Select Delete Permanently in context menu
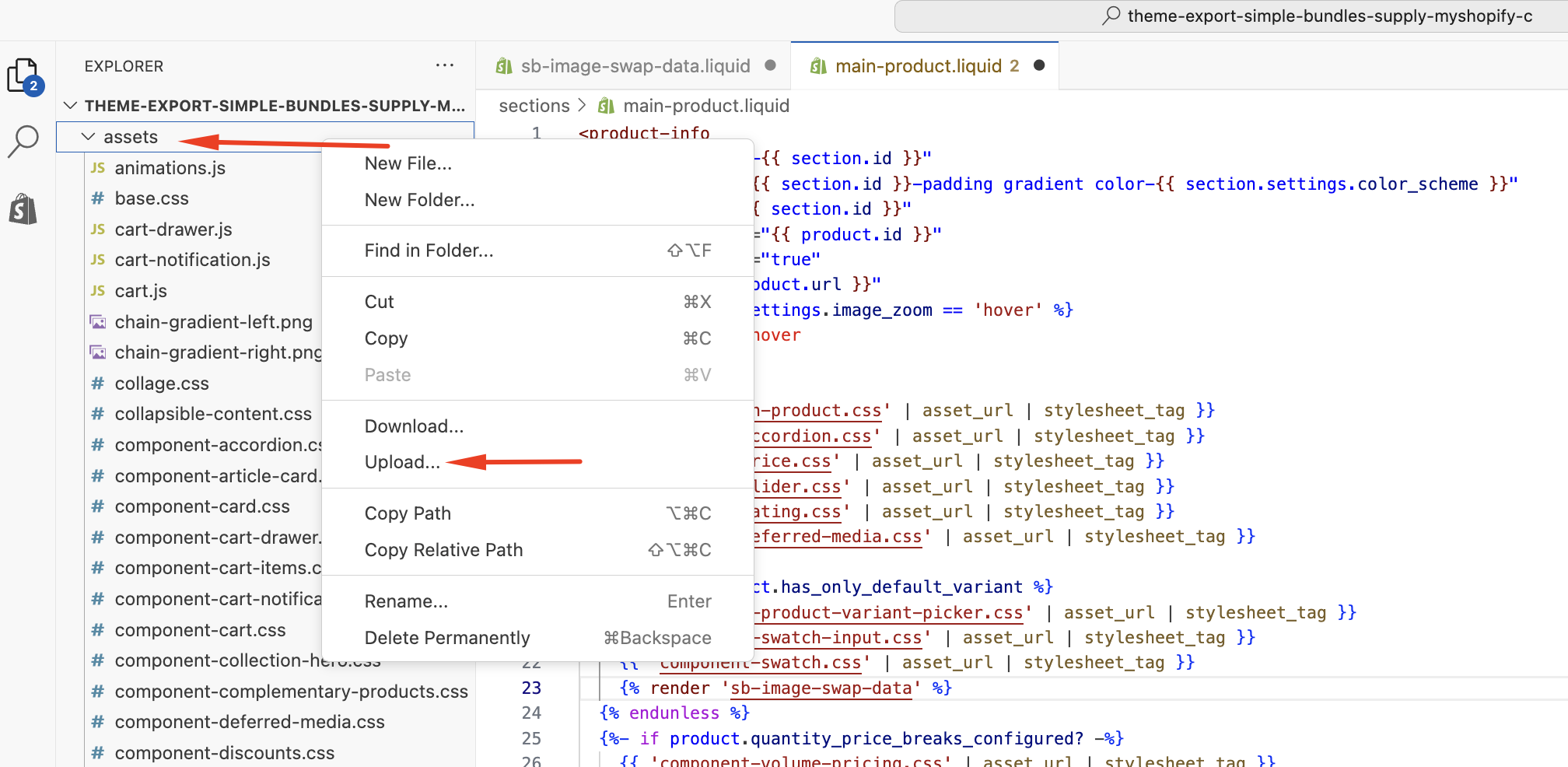 click(x=446, y=638)
